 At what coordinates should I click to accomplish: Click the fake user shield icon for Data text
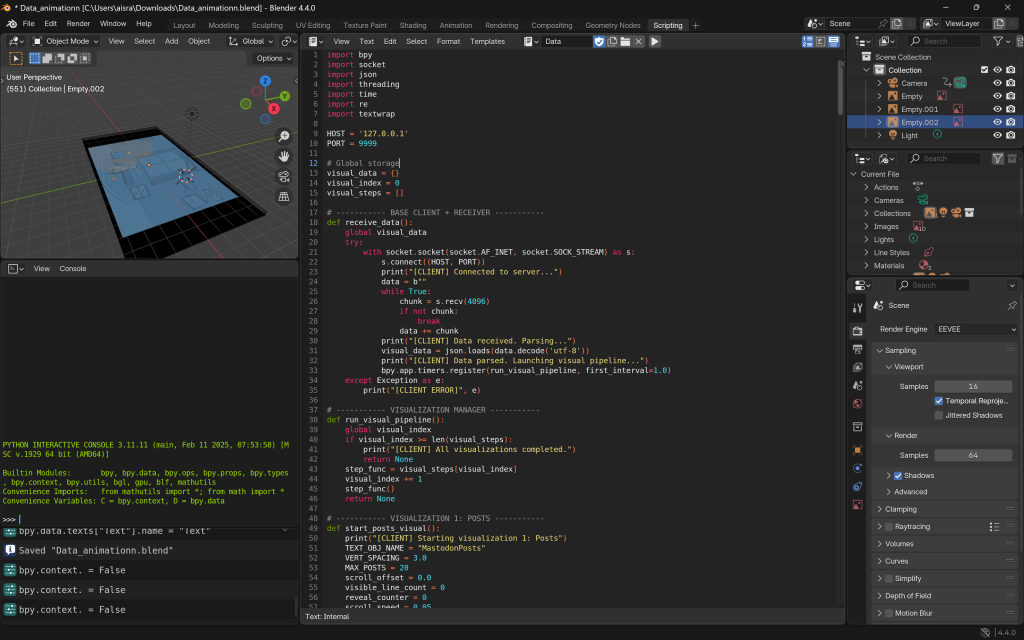coord(599,41)
